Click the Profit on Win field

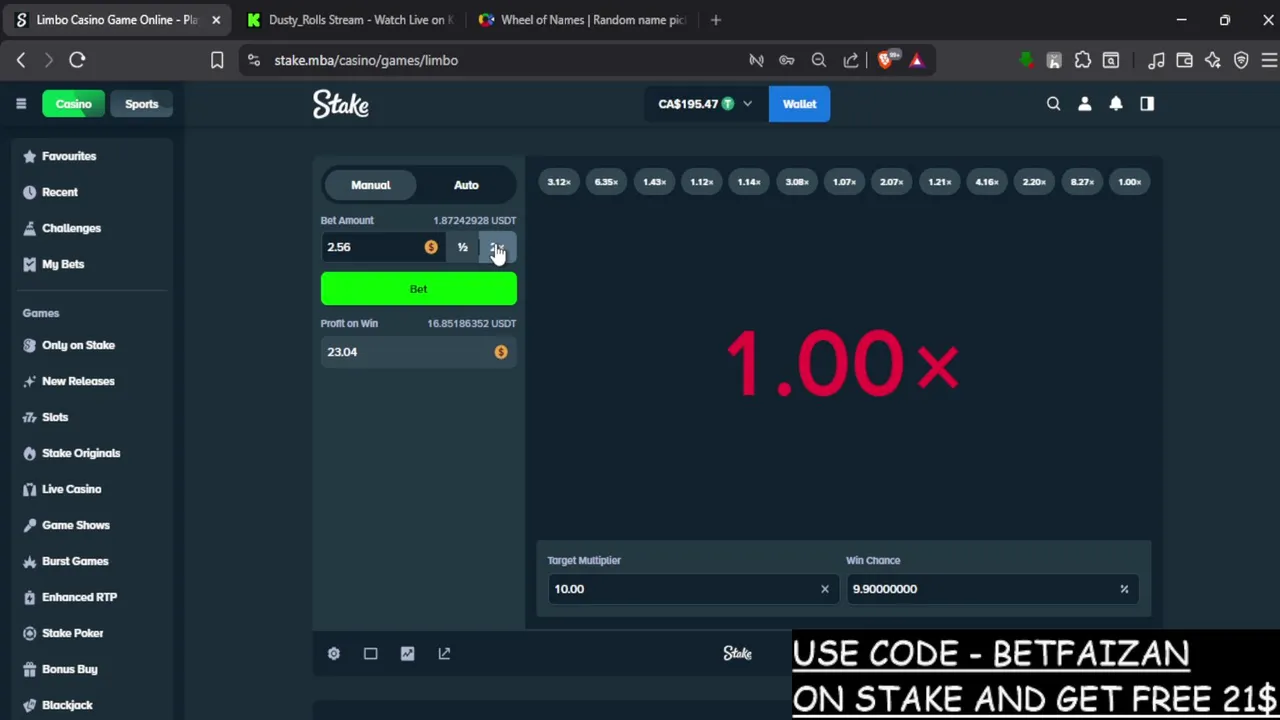click(x=418, y=352)
